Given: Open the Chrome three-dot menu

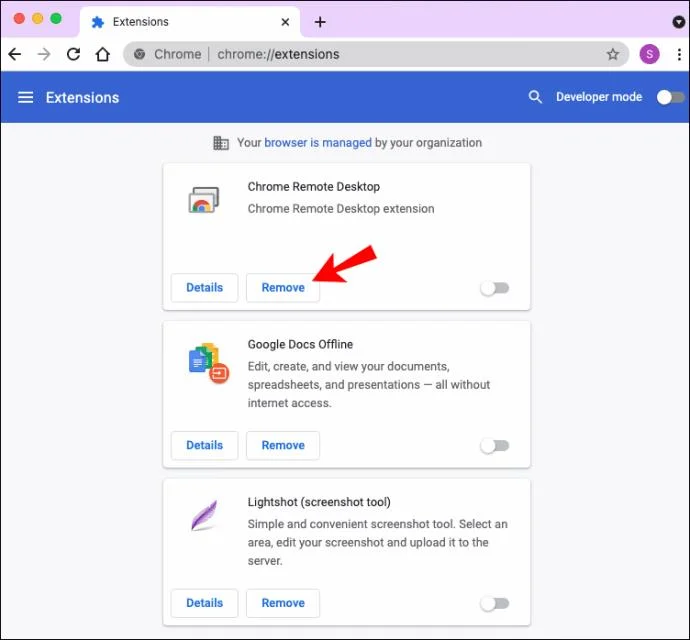Looking at the screenshot, I should [x=679, y=54].
